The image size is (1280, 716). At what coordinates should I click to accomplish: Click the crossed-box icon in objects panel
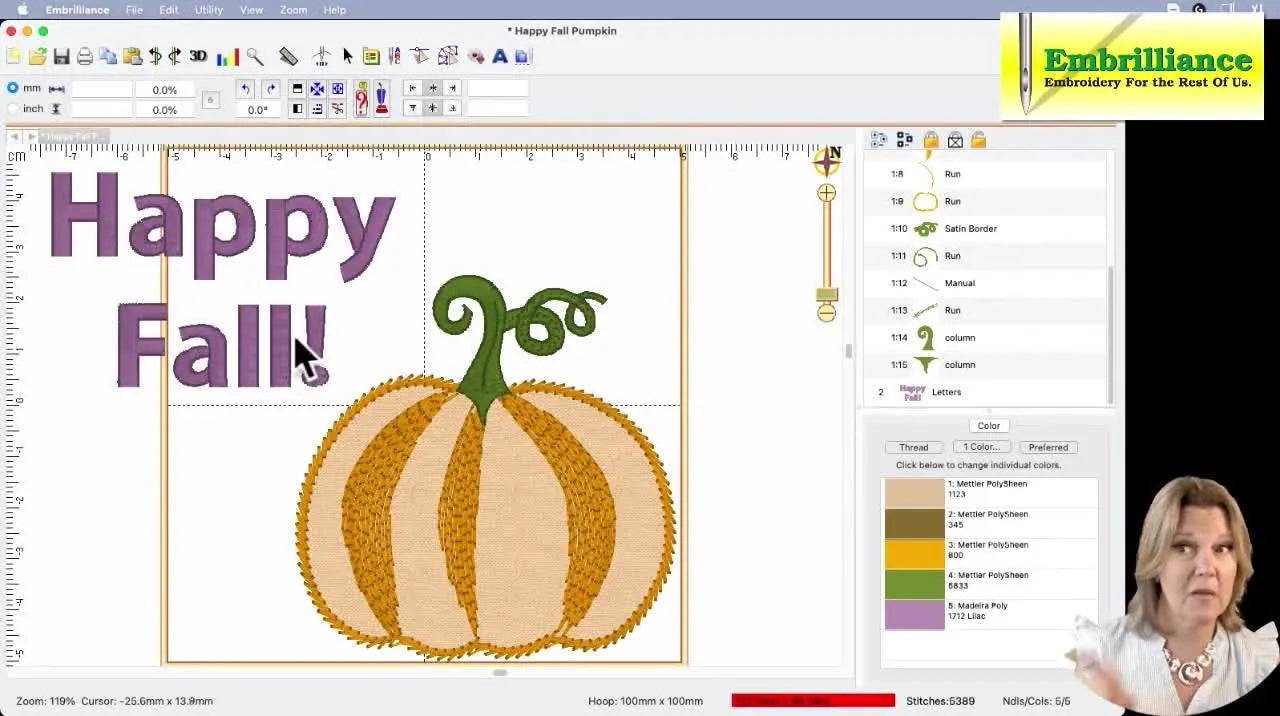pyautogui.click(x=955, y=140)
